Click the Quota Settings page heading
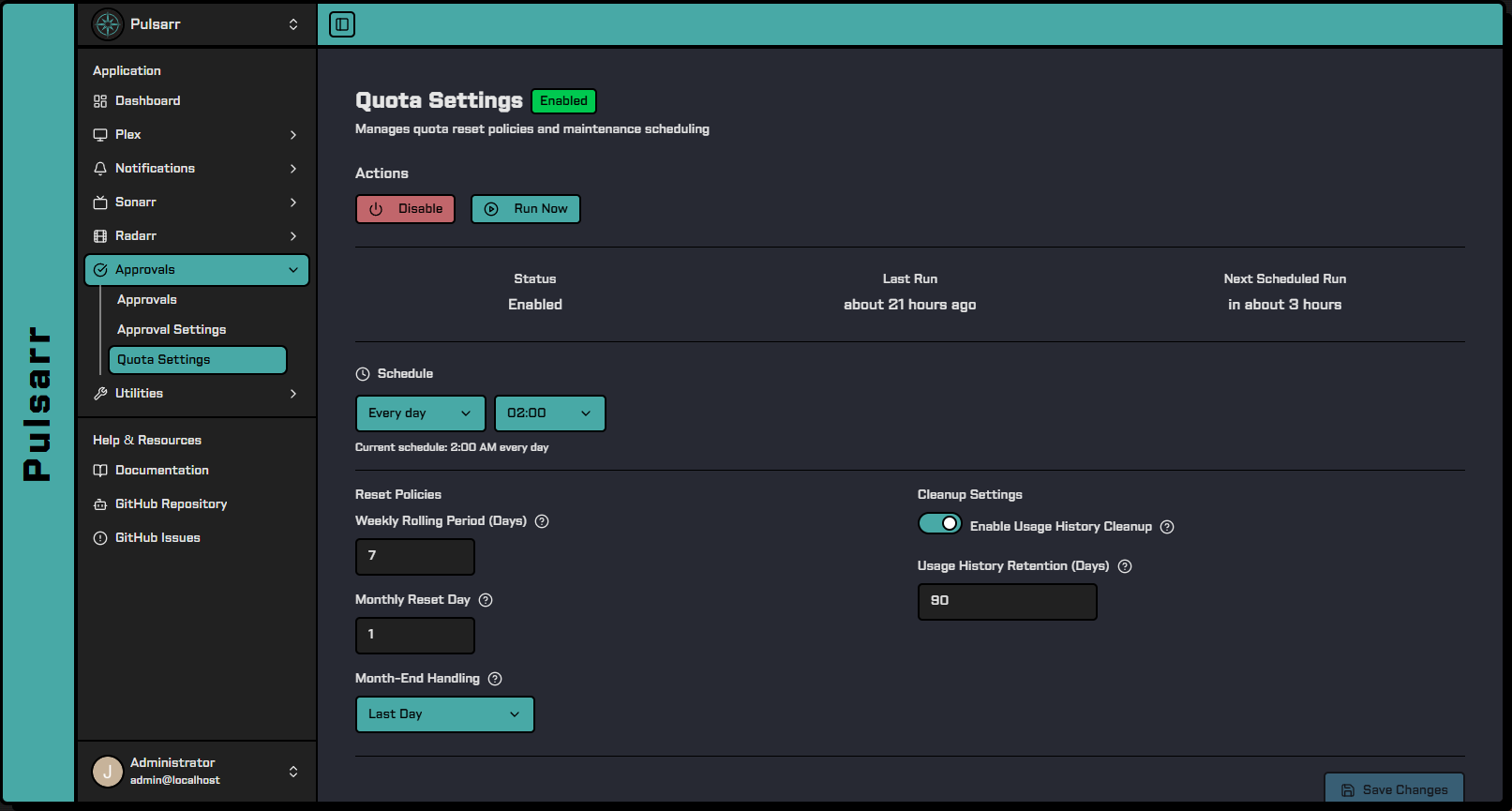Image resolution: width=1512 pixels, height=811 pixels. coord(439,100)
